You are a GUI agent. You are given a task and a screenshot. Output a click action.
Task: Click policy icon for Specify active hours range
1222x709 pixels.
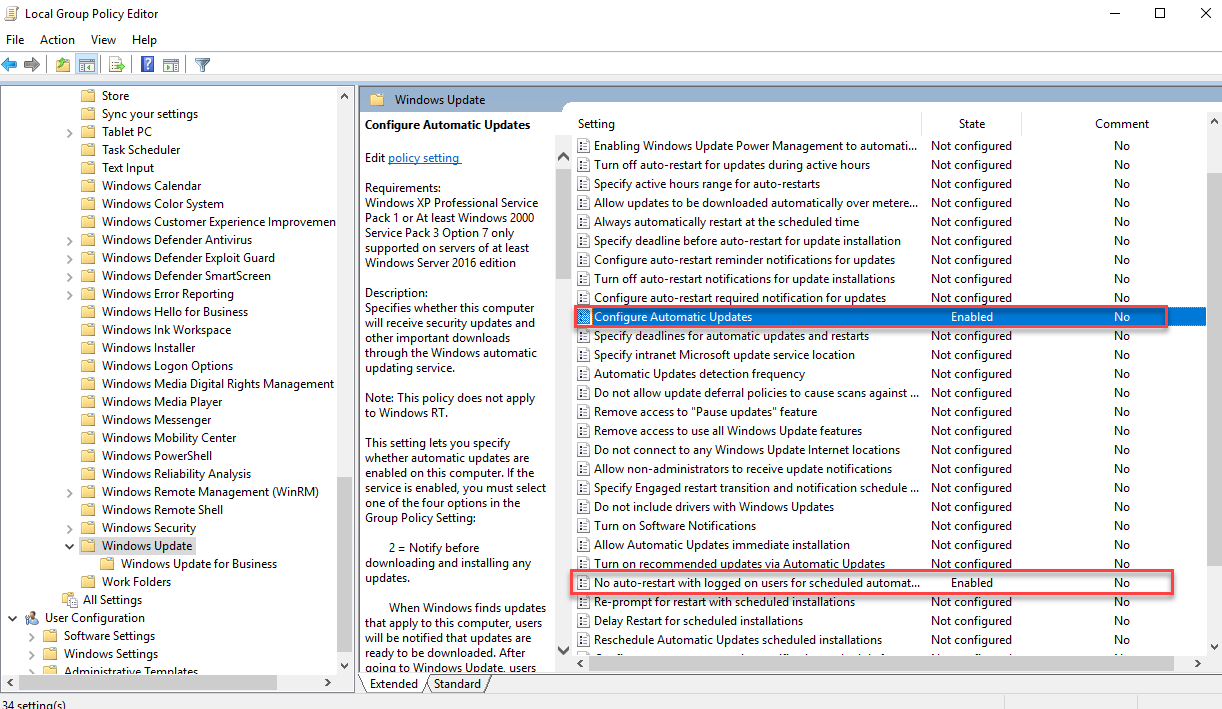pyautogui.click(x=584, y=184)
